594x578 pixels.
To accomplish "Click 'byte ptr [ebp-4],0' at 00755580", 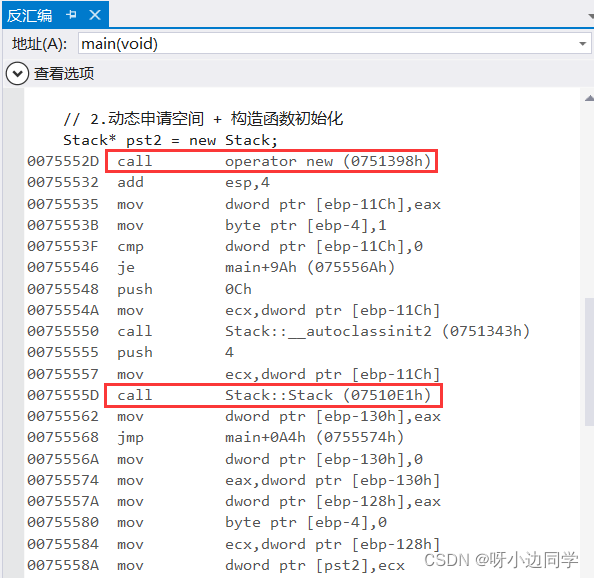I will [x=306, y=523].
